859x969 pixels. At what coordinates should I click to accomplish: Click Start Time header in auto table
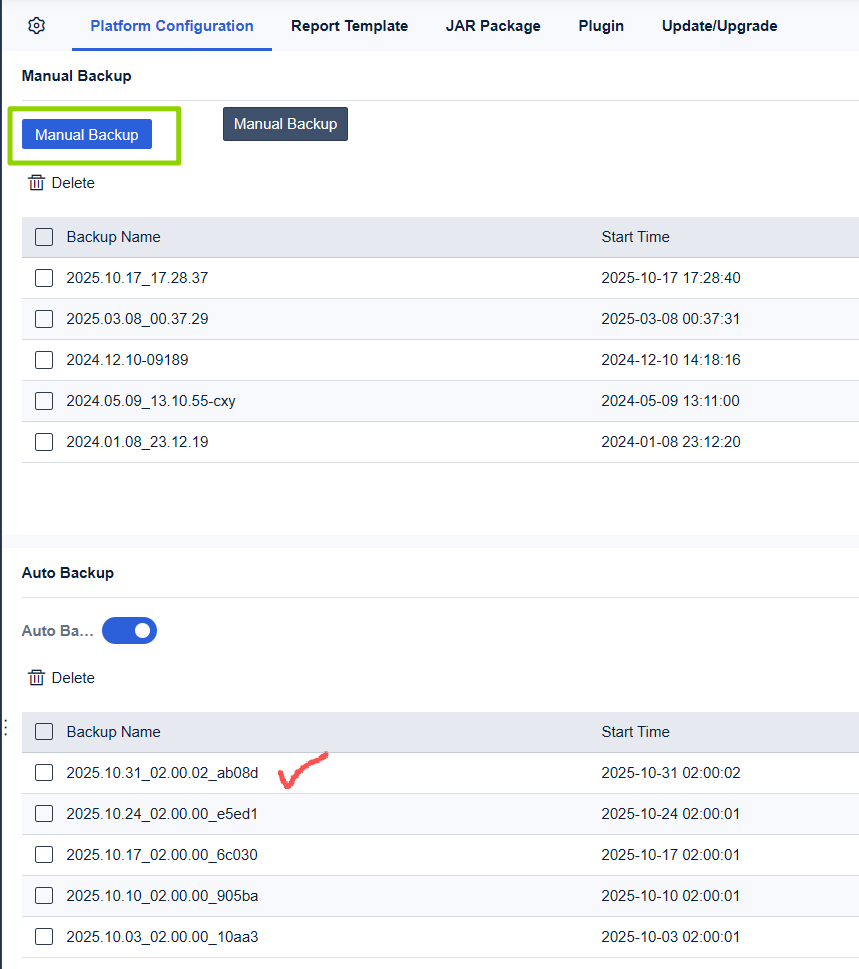pyautogui.click(x=635, y=732)
